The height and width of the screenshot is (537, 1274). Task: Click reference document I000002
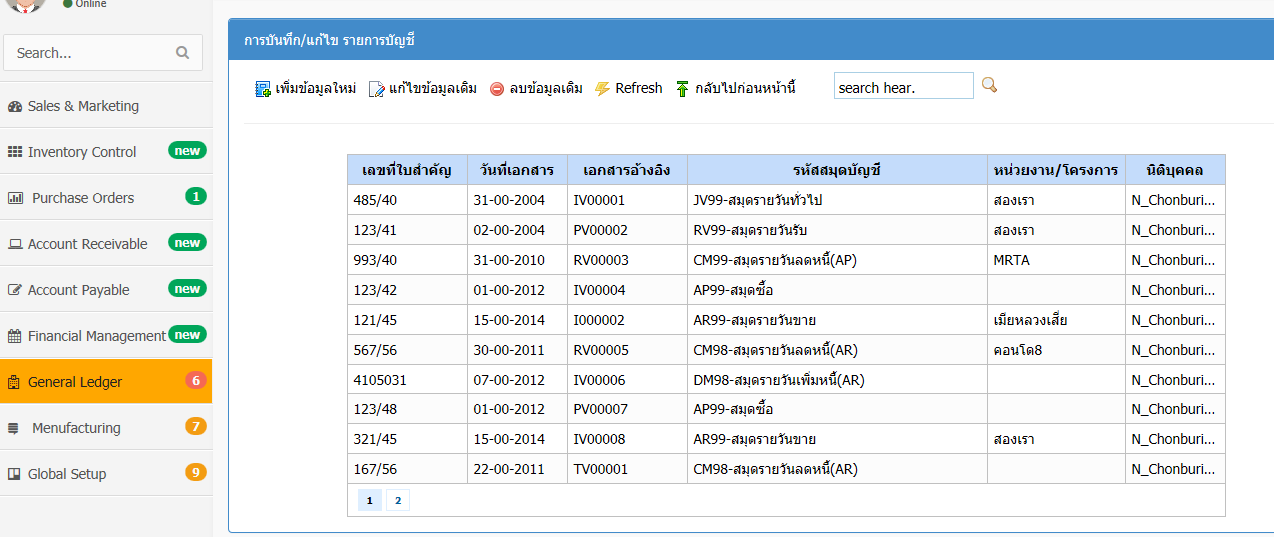coord(627,320)
